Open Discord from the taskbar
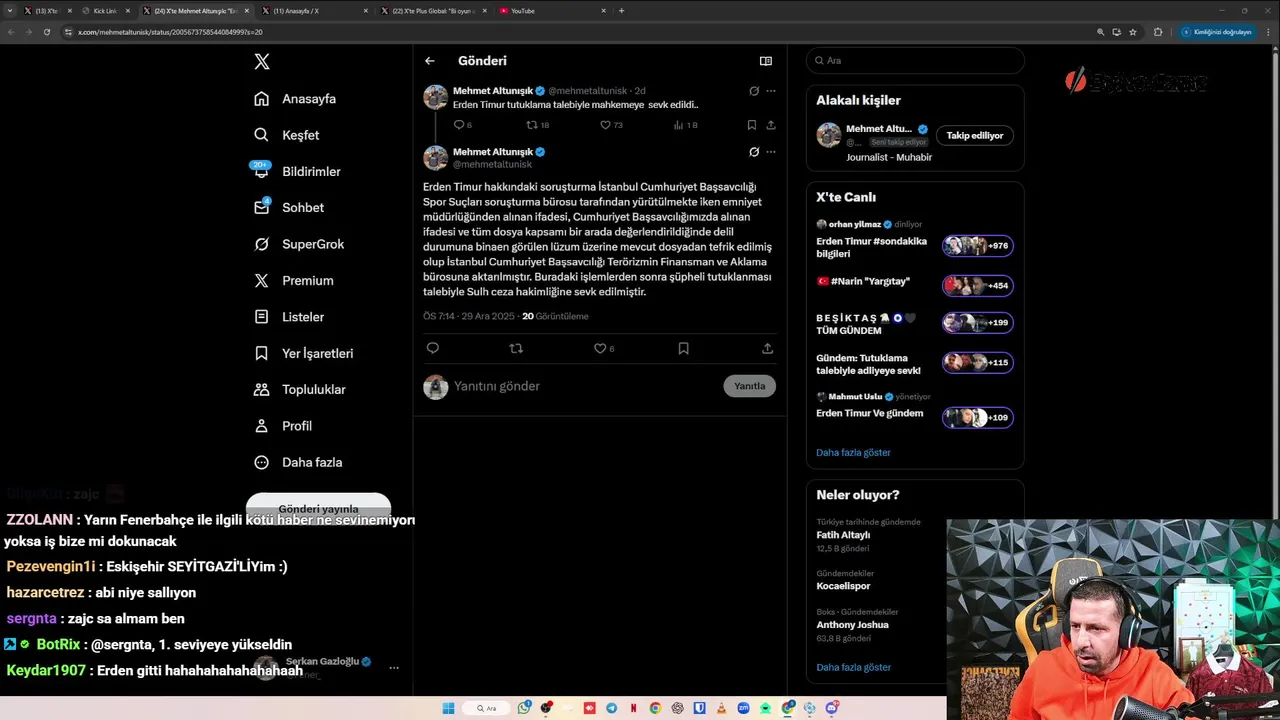This screenshot has height=720, width=1280. coord(832,708)
